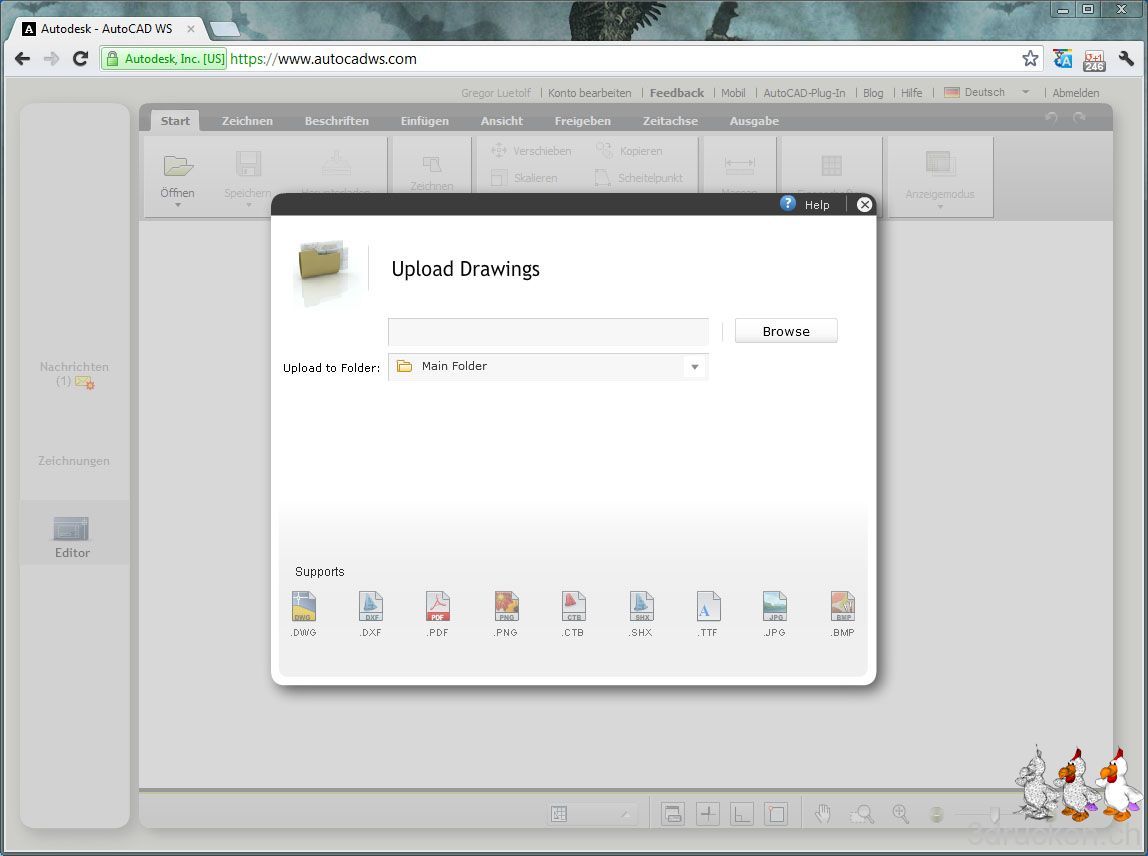Image resolution: width=1148 pixels, height=856 pixels.
Task: Click the undo arrow in ribbon
Action: point(1051,118)
